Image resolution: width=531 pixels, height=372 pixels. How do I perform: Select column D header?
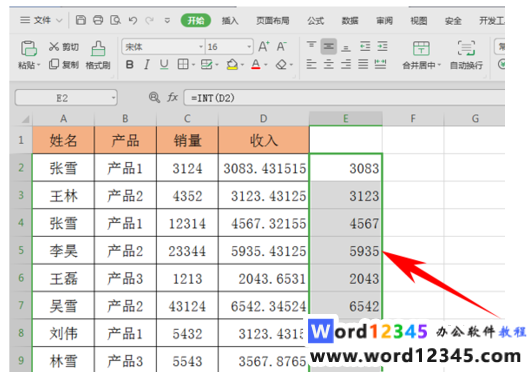tap(263, 119)
